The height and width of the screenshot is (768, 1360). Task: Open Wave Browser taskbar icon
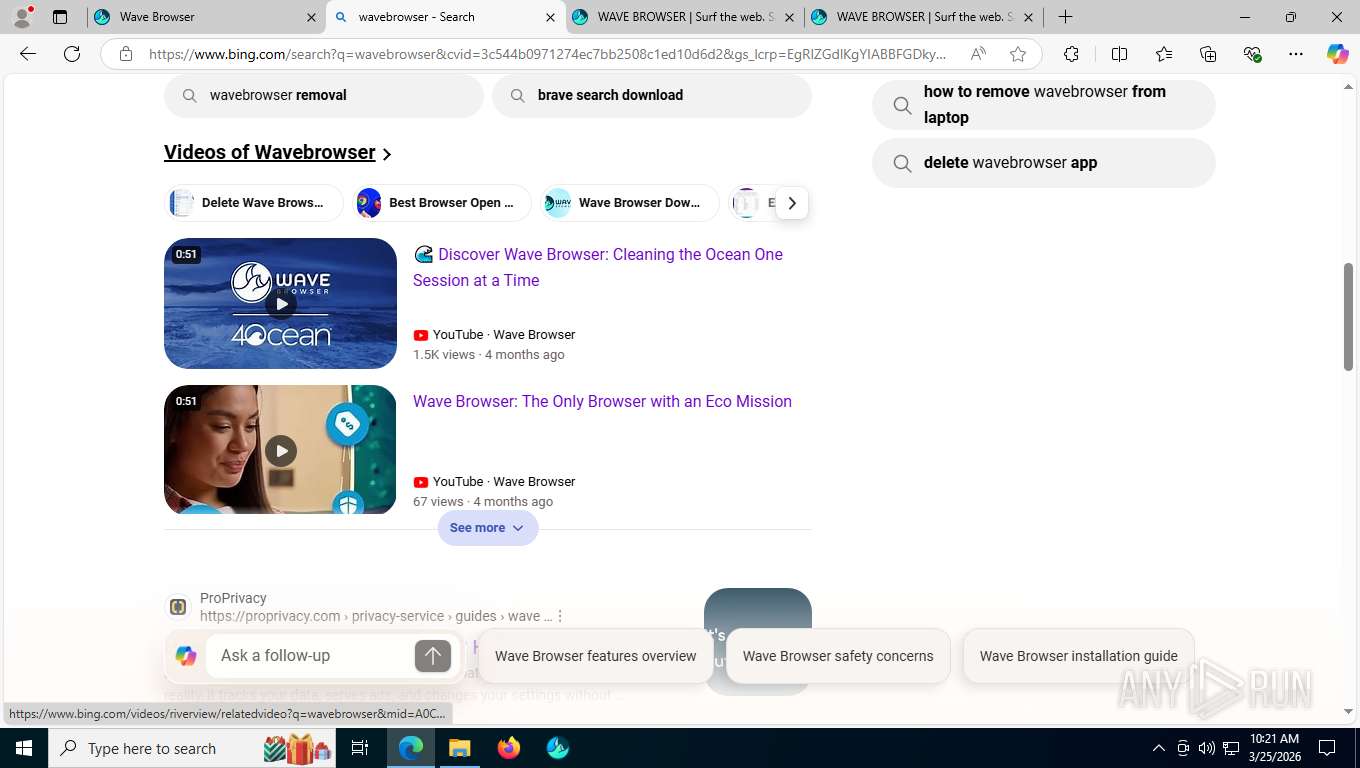[558, 748]
